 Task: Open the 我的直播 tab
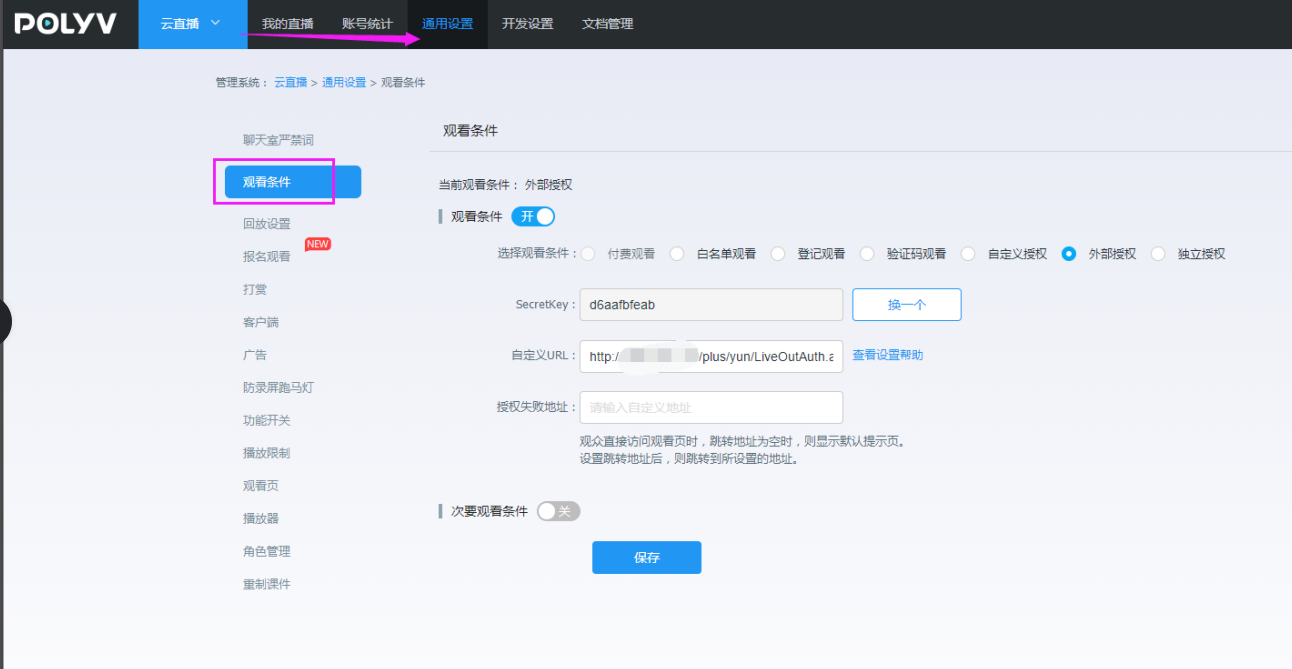pos(287,24)
